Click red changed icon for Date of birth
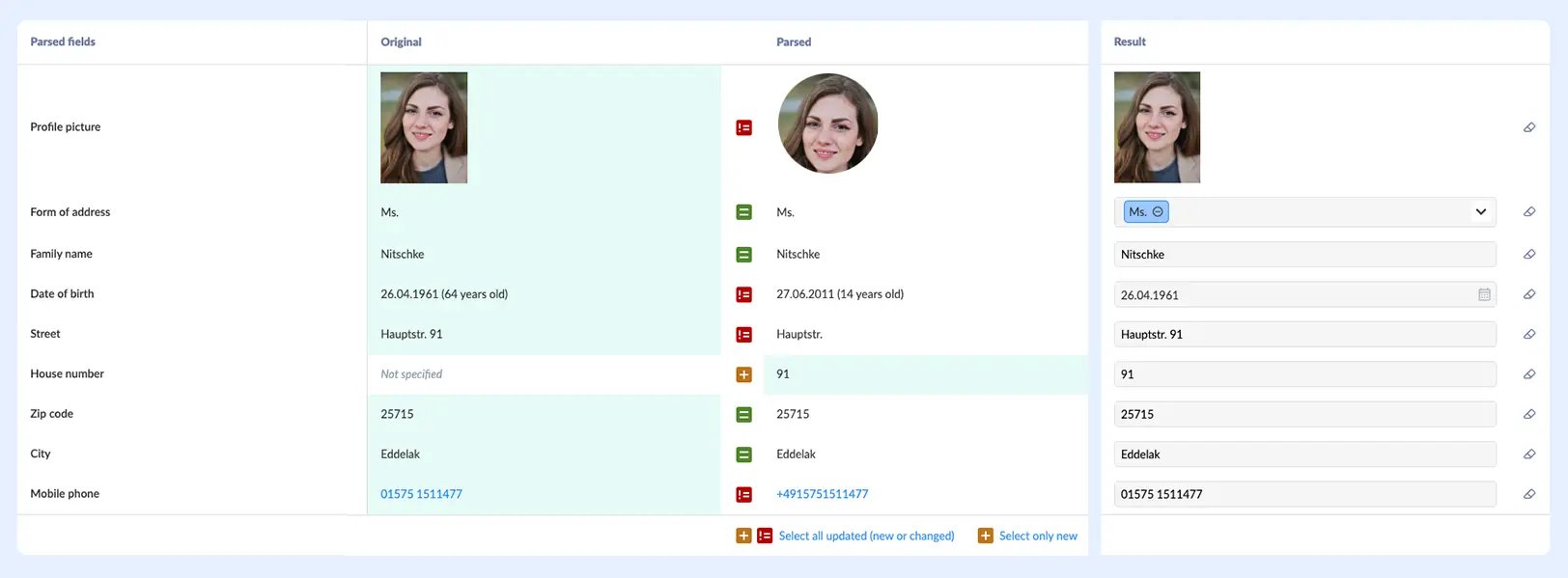Image resolution: width=1568 pixels, height=578 pixels. pyautogui.click(x=743, y=294)
